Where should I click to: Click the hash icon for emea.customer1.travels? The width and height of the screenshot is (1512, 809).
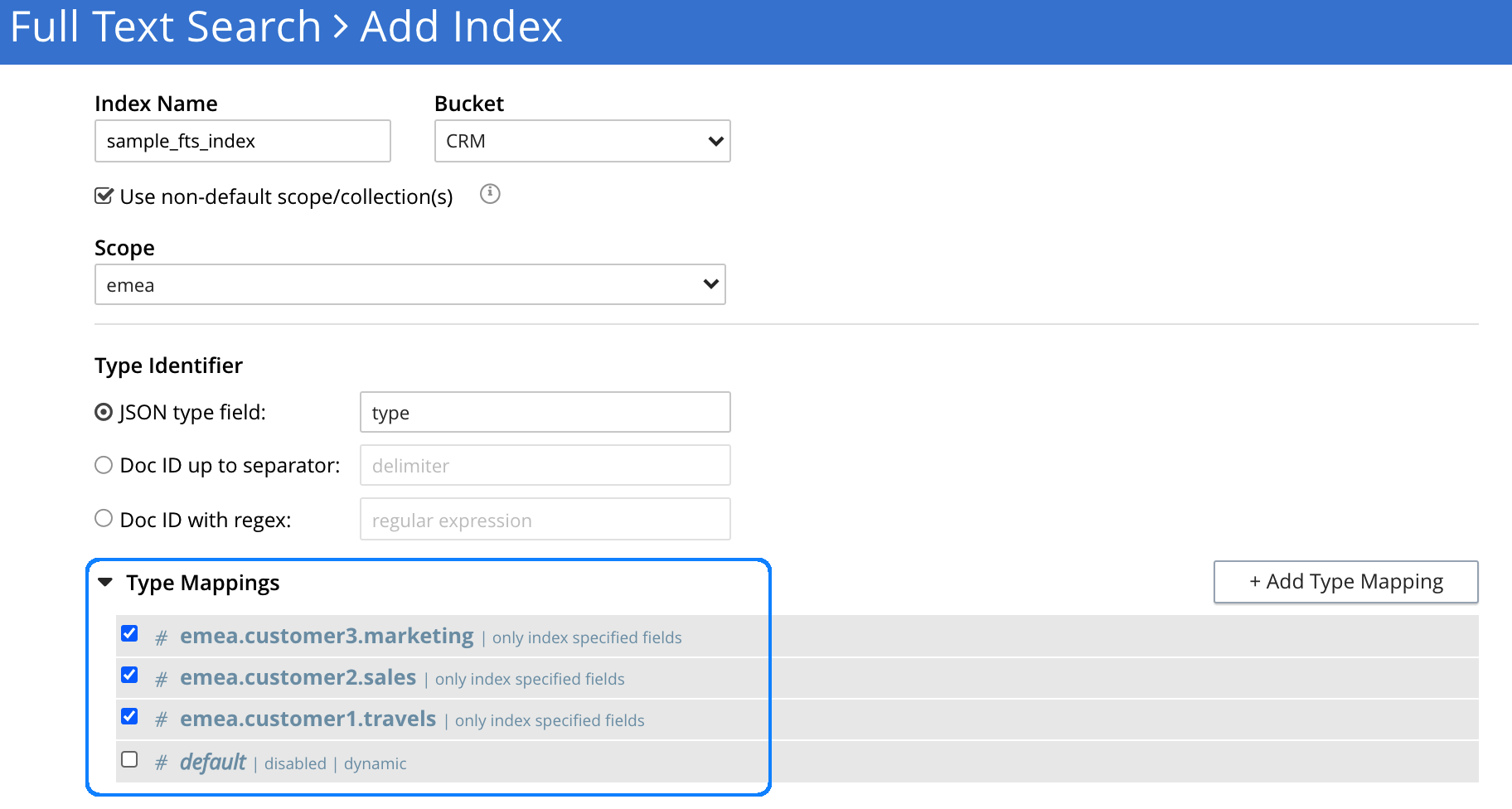(162, 720)
